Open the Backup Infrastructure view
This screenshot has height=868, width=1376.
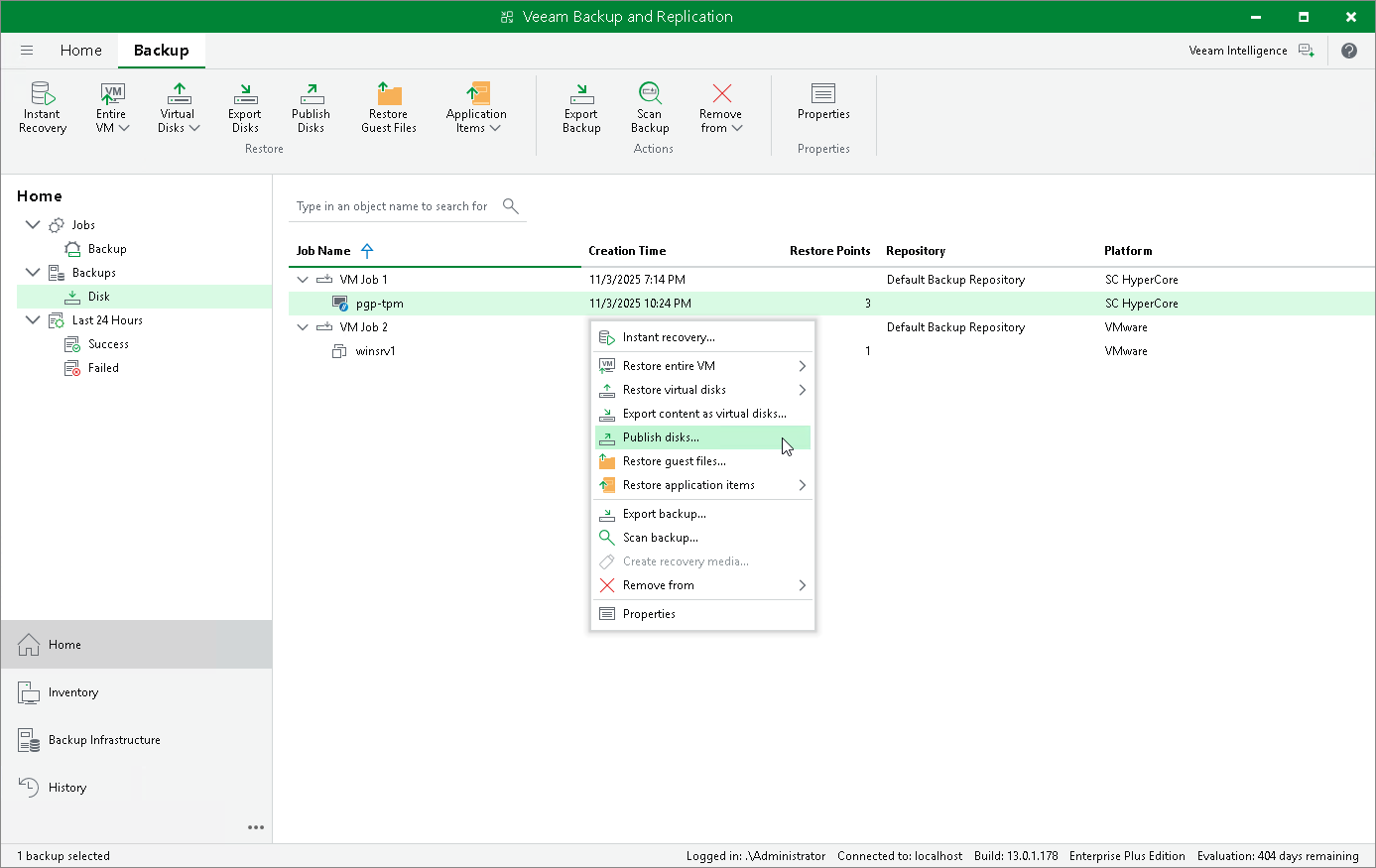coord(104,740)
